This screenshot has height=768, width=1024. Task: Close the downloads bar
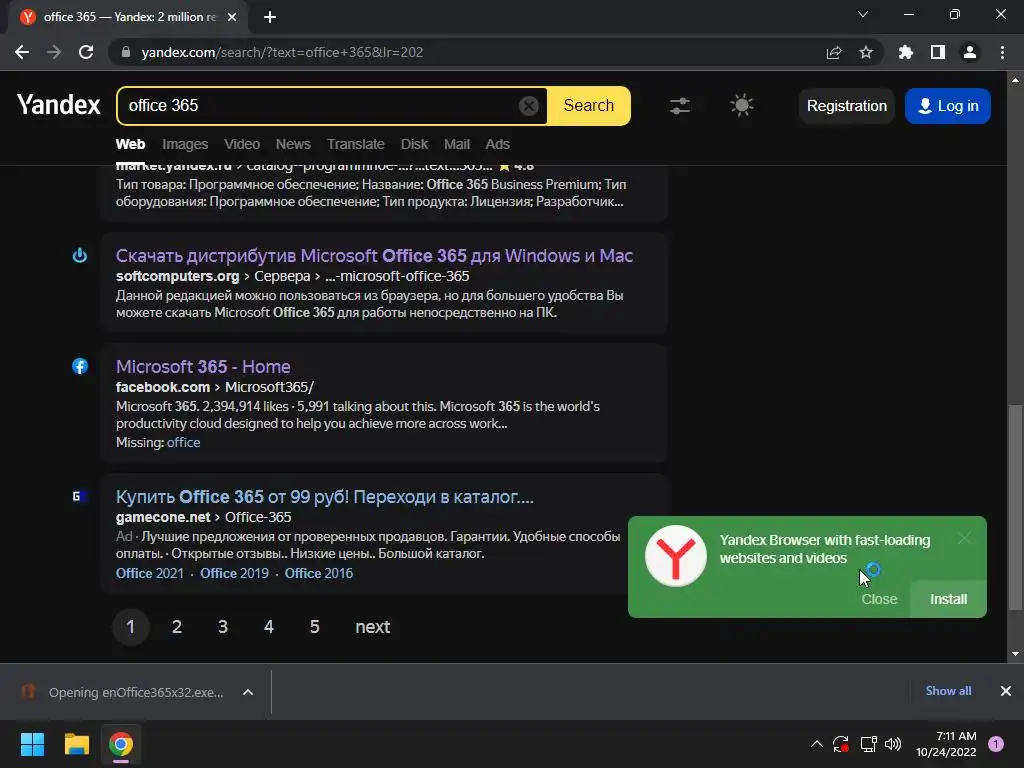point(1006,691)
